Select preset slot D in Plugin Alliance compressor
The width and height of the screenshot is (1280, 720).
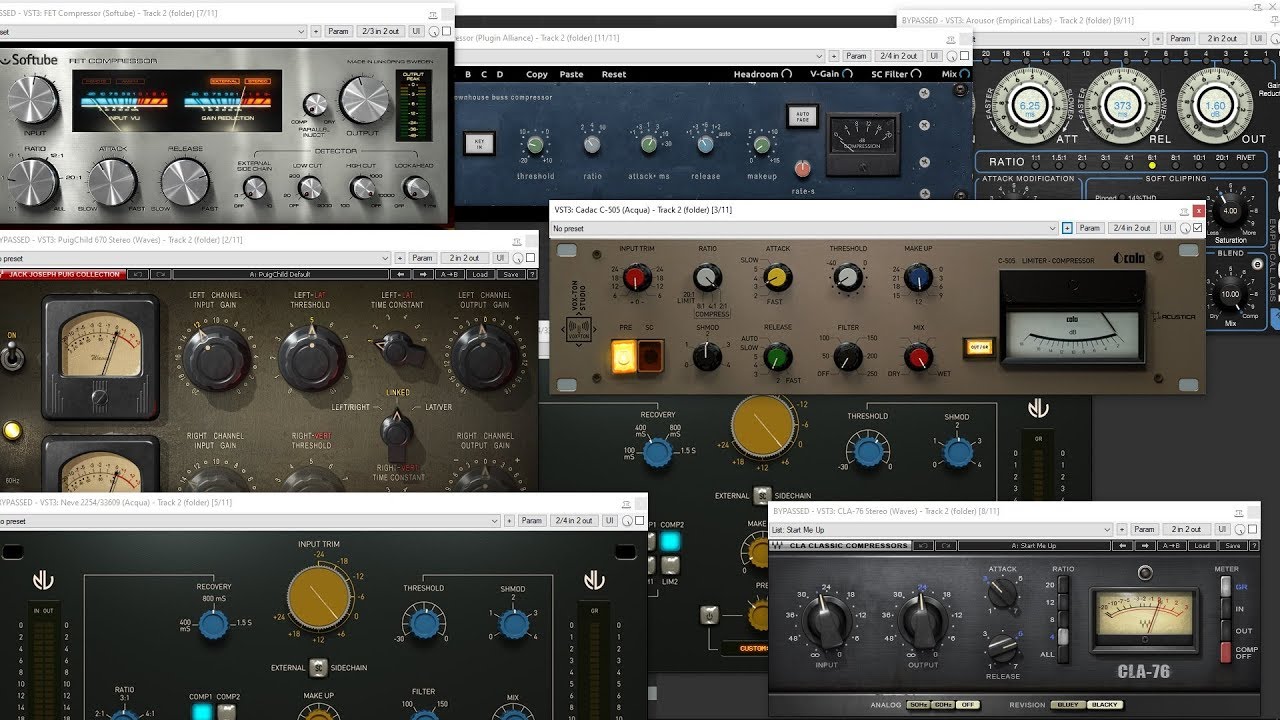pos(500,74)
